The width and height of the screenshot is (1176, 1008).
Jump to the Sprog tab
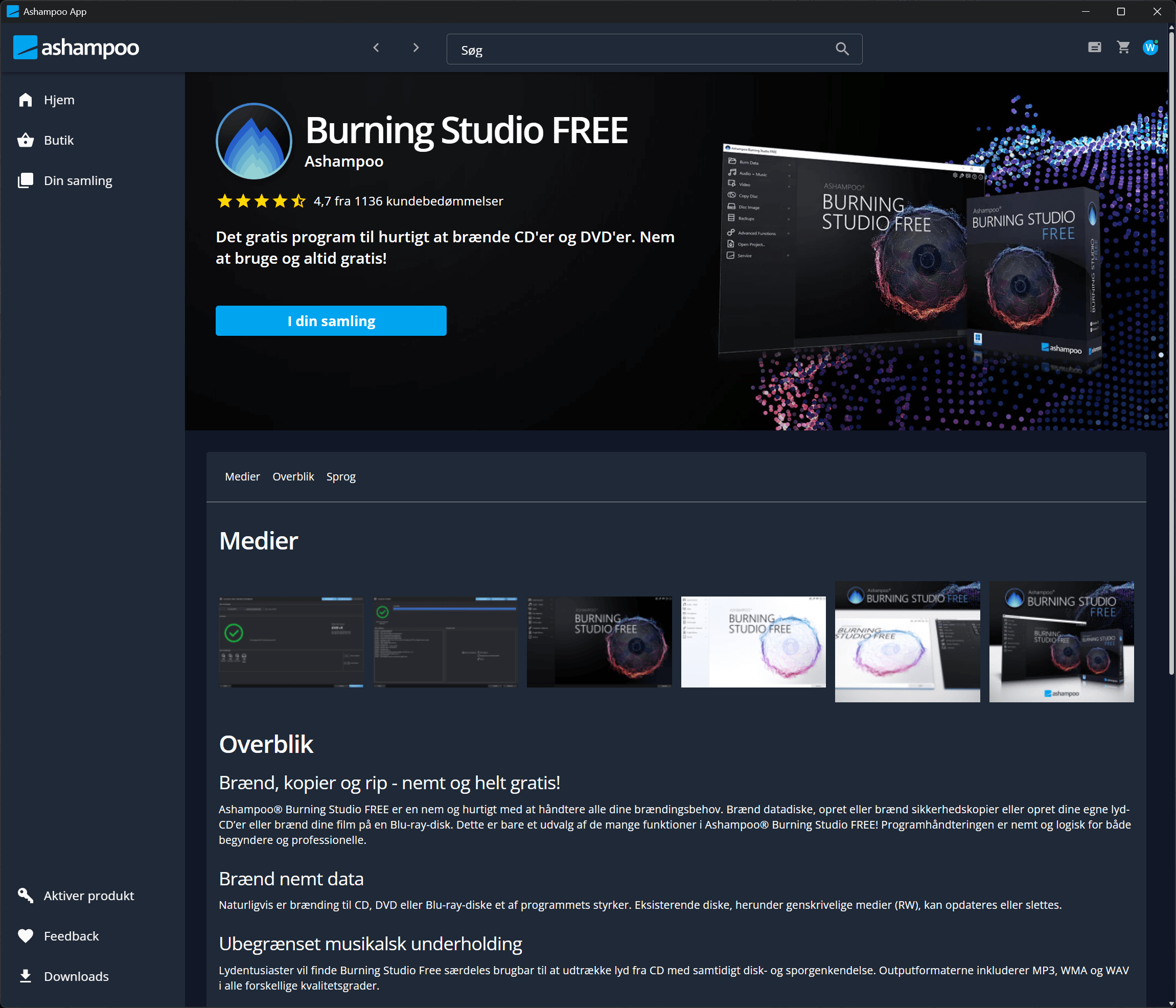341,477
